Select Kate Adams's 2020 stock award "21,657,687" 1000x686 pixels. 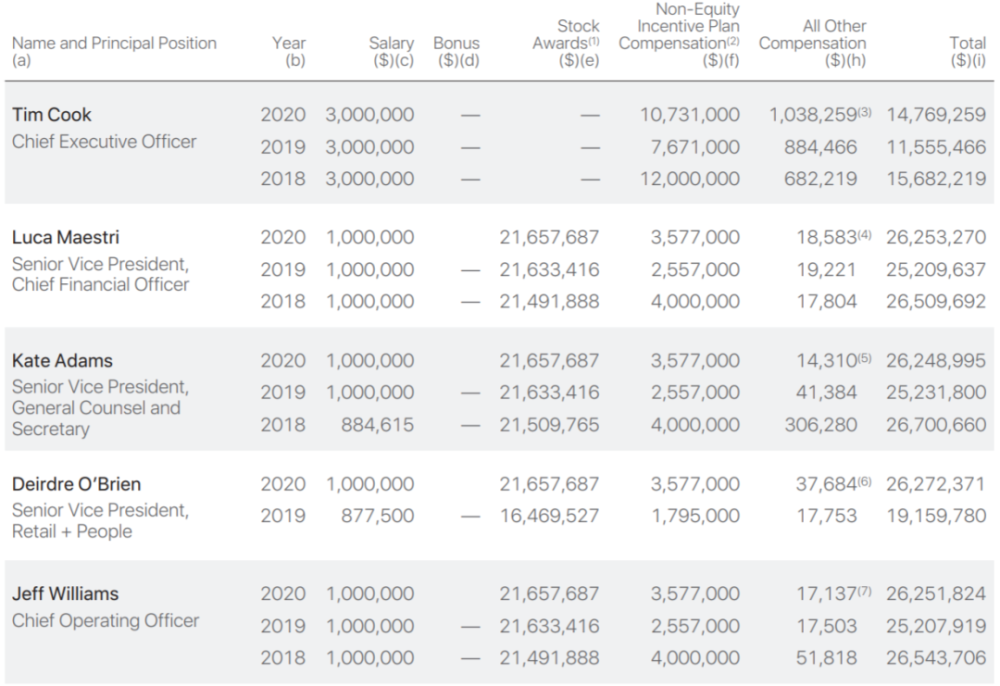pos(549,361)
